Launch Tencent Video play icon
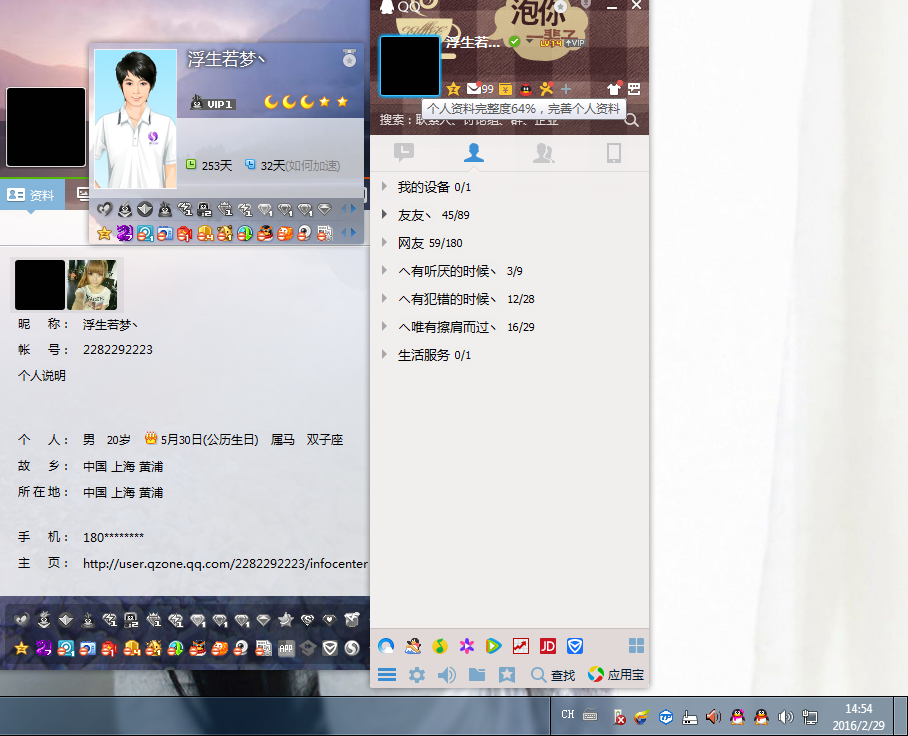The image size is (908, 736). coord(493,646)
